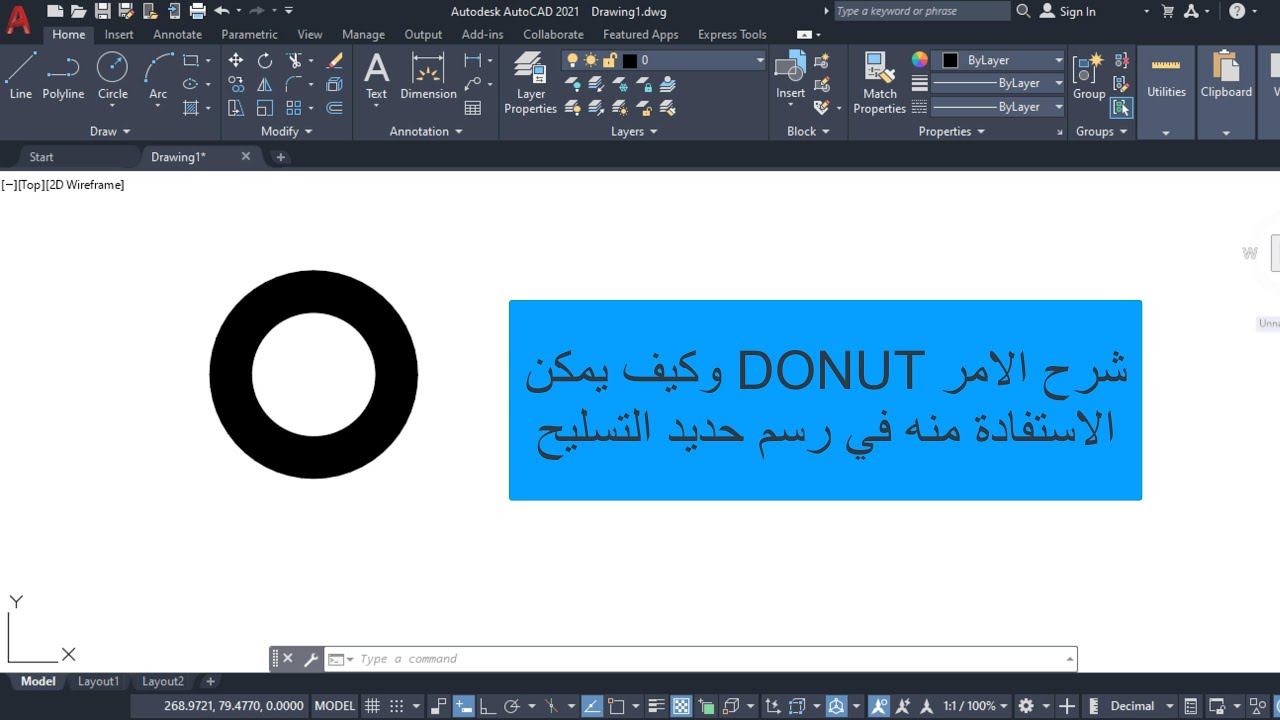1280x720 pixels.
Task: Activate the Offset tool
Action: (335, 108)
